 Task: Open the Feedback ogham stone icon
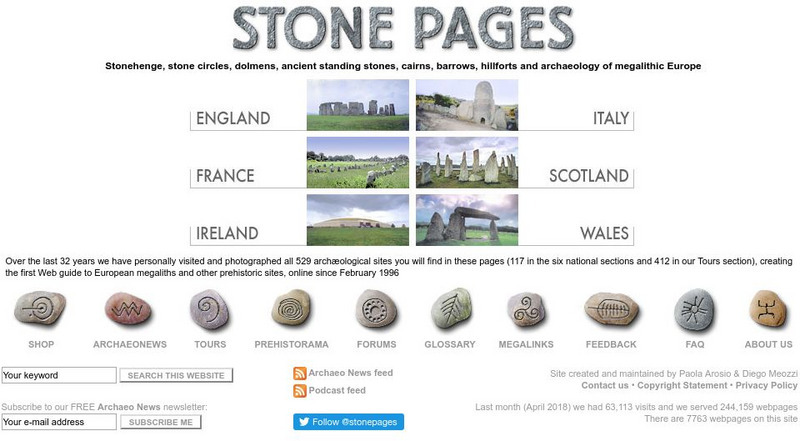pos(611,309)
